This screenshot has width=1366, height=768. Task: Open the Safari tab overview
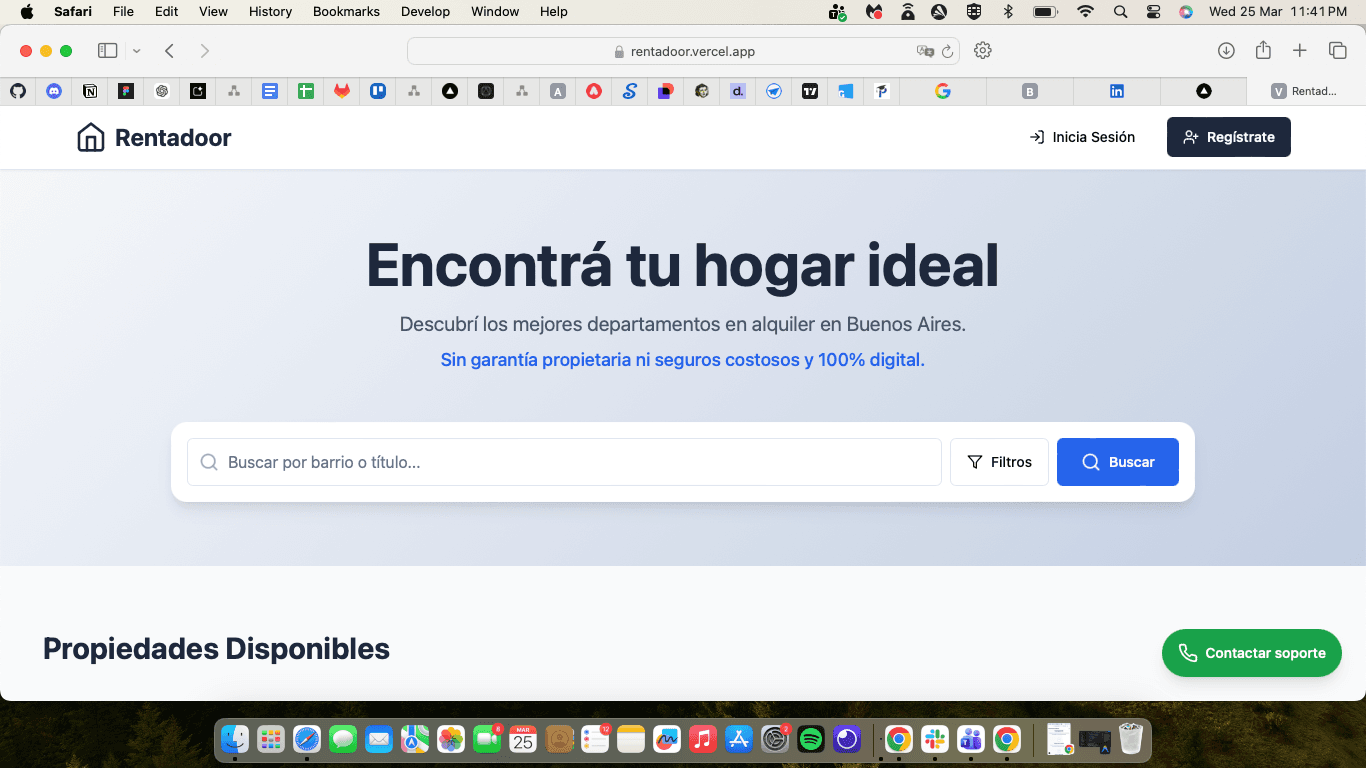point(1337,51)
